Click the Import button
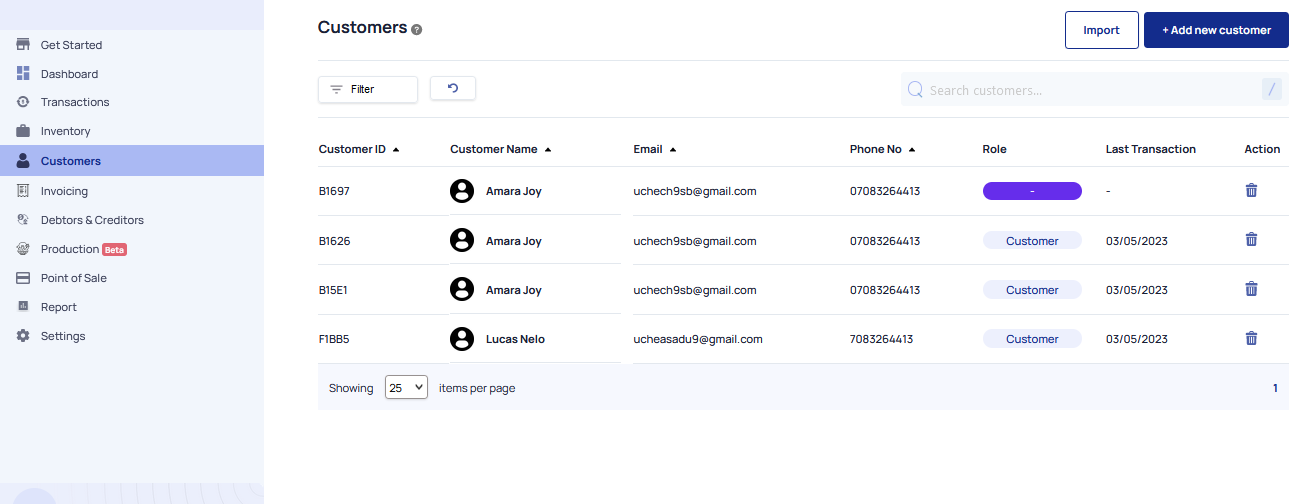 pyautogui.click(x=1102, y=30)
